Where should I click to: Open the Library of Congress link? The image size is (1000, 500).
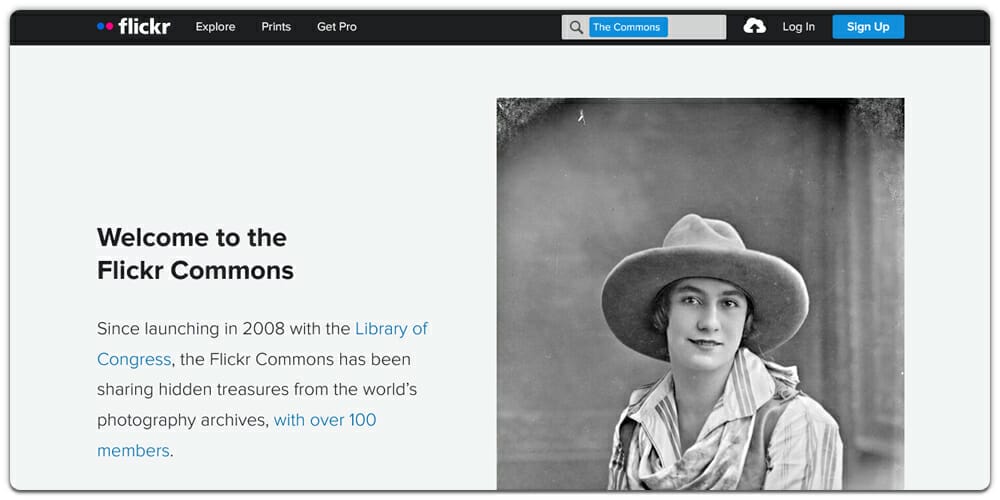click(x=262, y=344)
